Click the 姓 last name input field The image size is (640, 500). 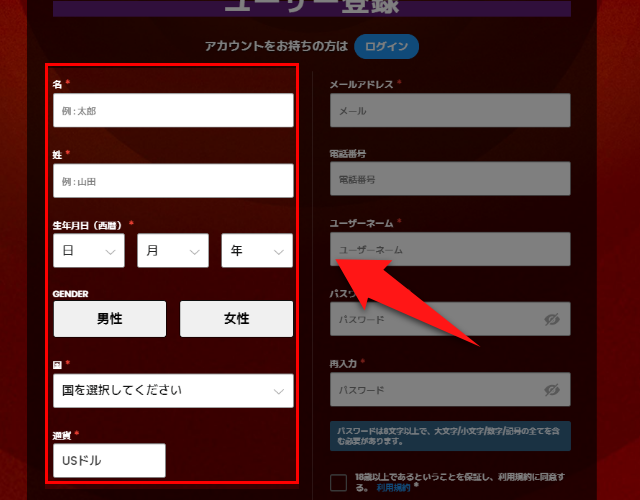[x=173, y=181]
